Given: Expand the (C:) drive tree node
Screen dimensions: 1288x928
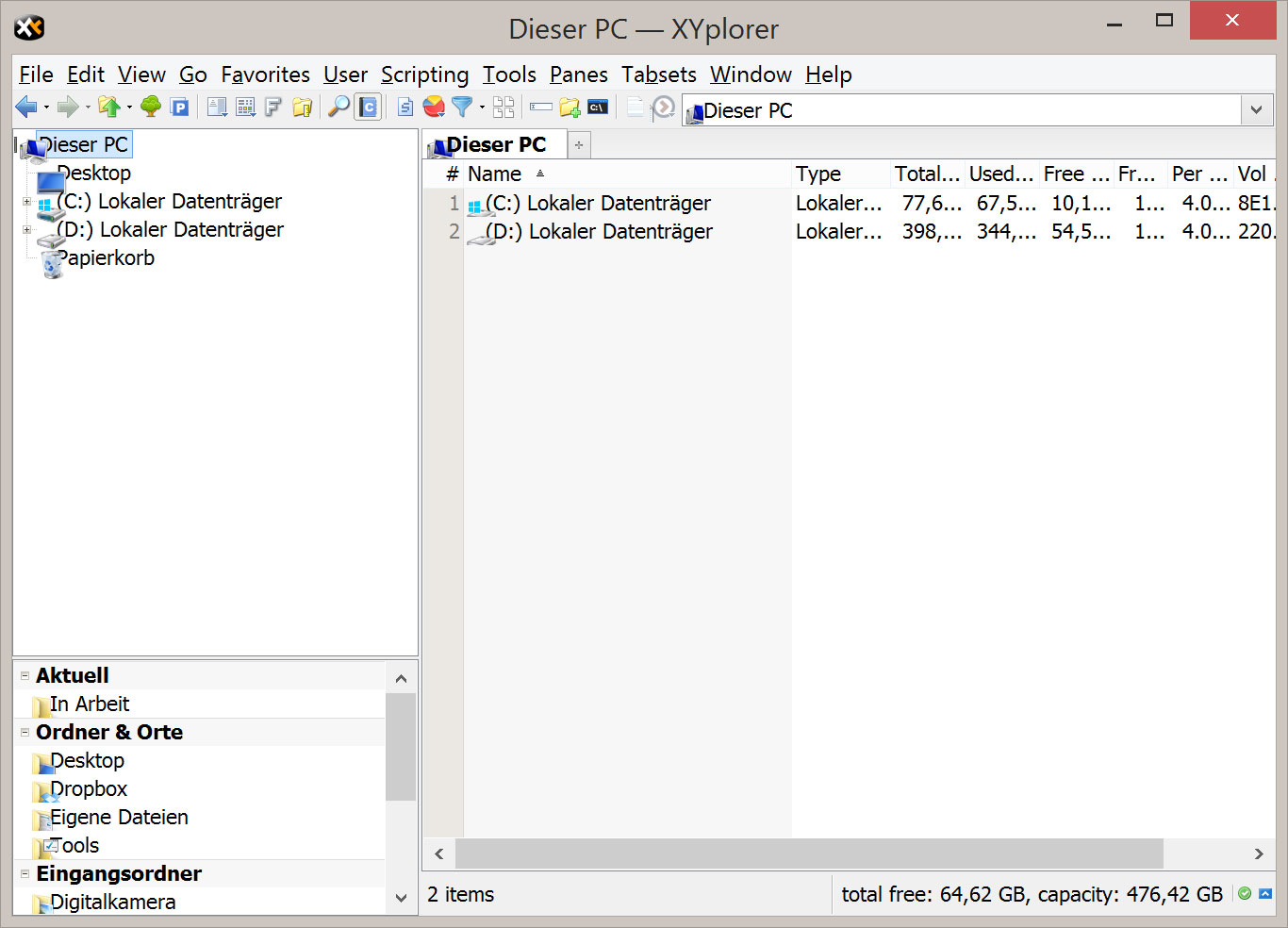Looking at the screenshot, I should point(26,202).
